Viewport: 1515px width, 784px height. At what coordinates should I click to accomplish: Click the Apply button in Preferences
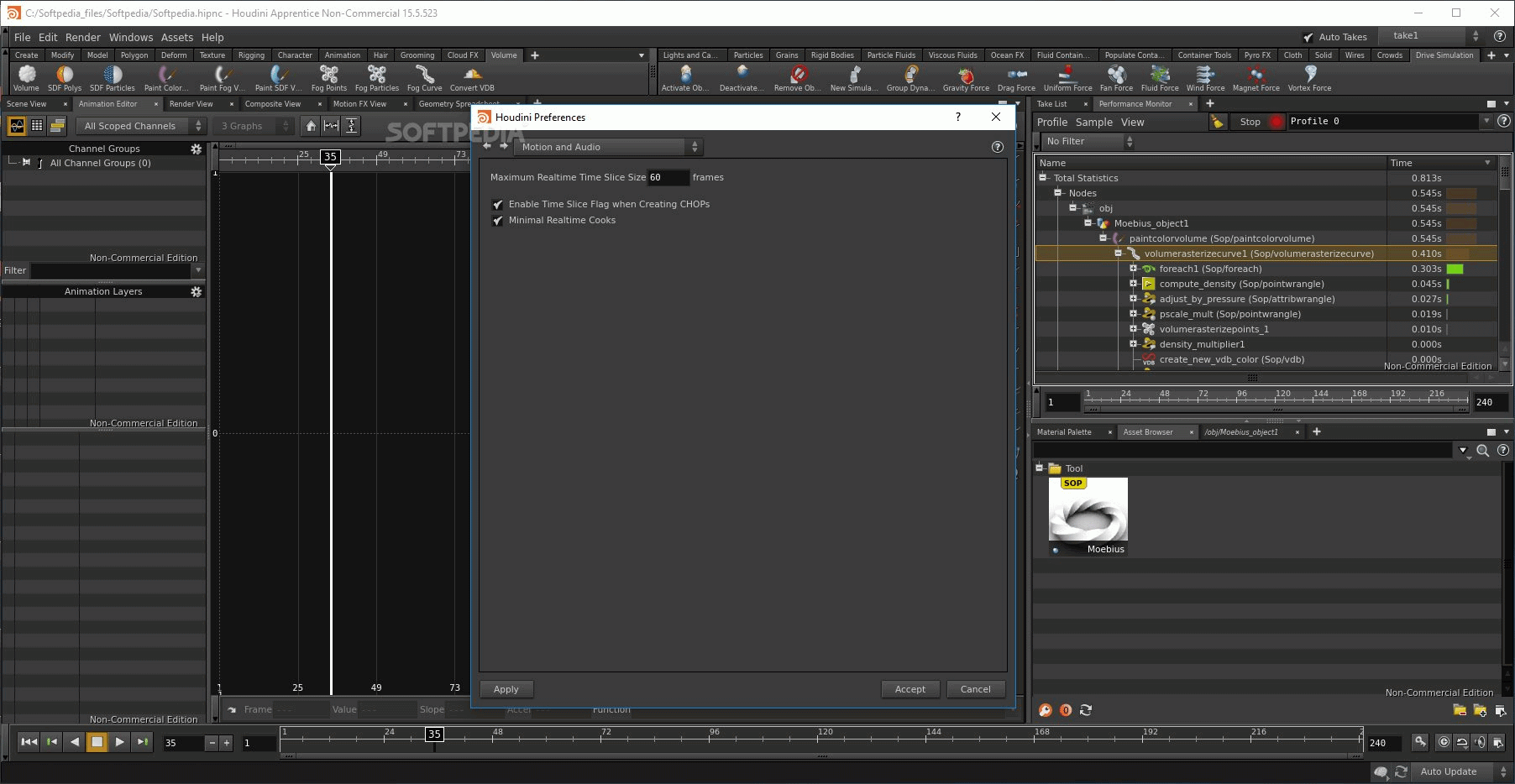pyautogui.click(x=506, y=689)
